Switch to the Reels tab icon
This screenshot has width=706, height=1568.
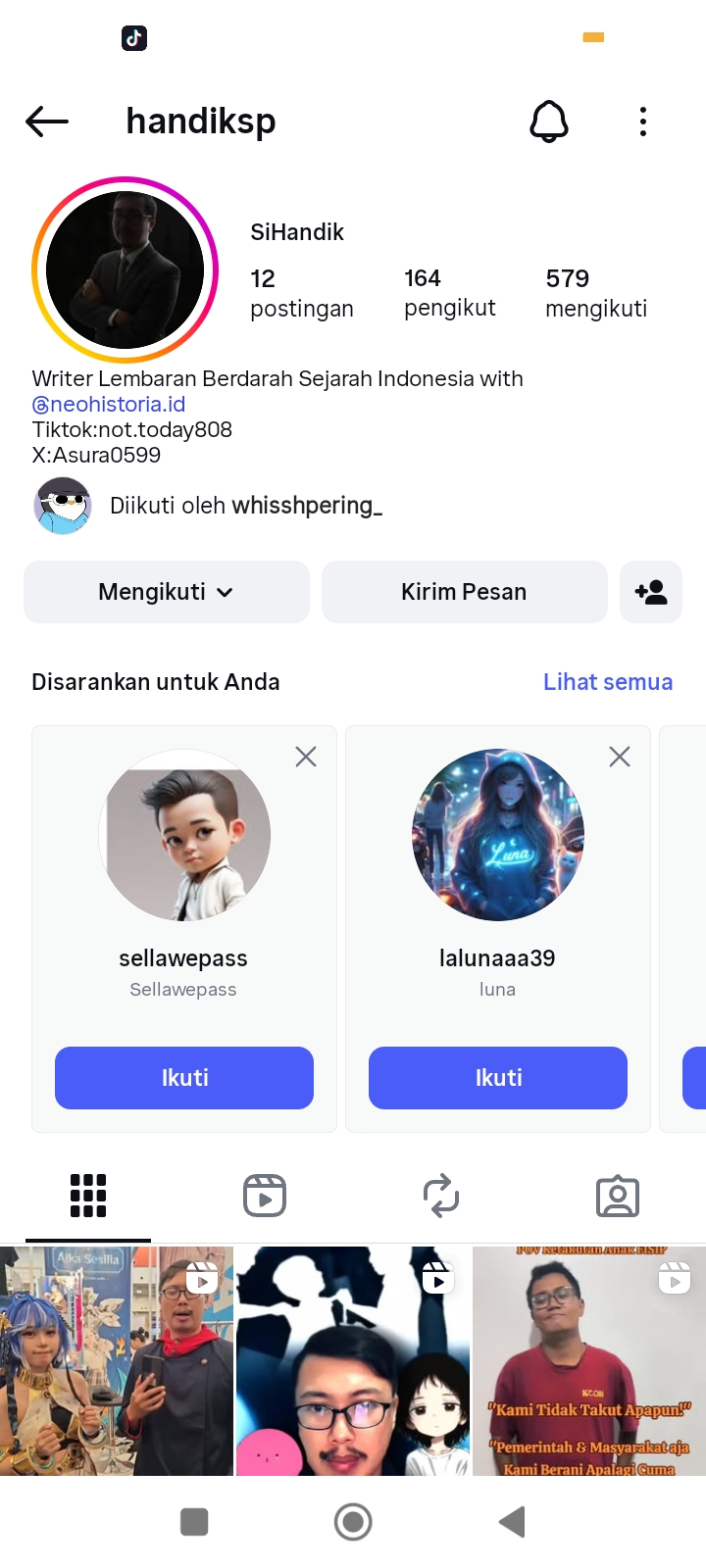pos(265,1196)
